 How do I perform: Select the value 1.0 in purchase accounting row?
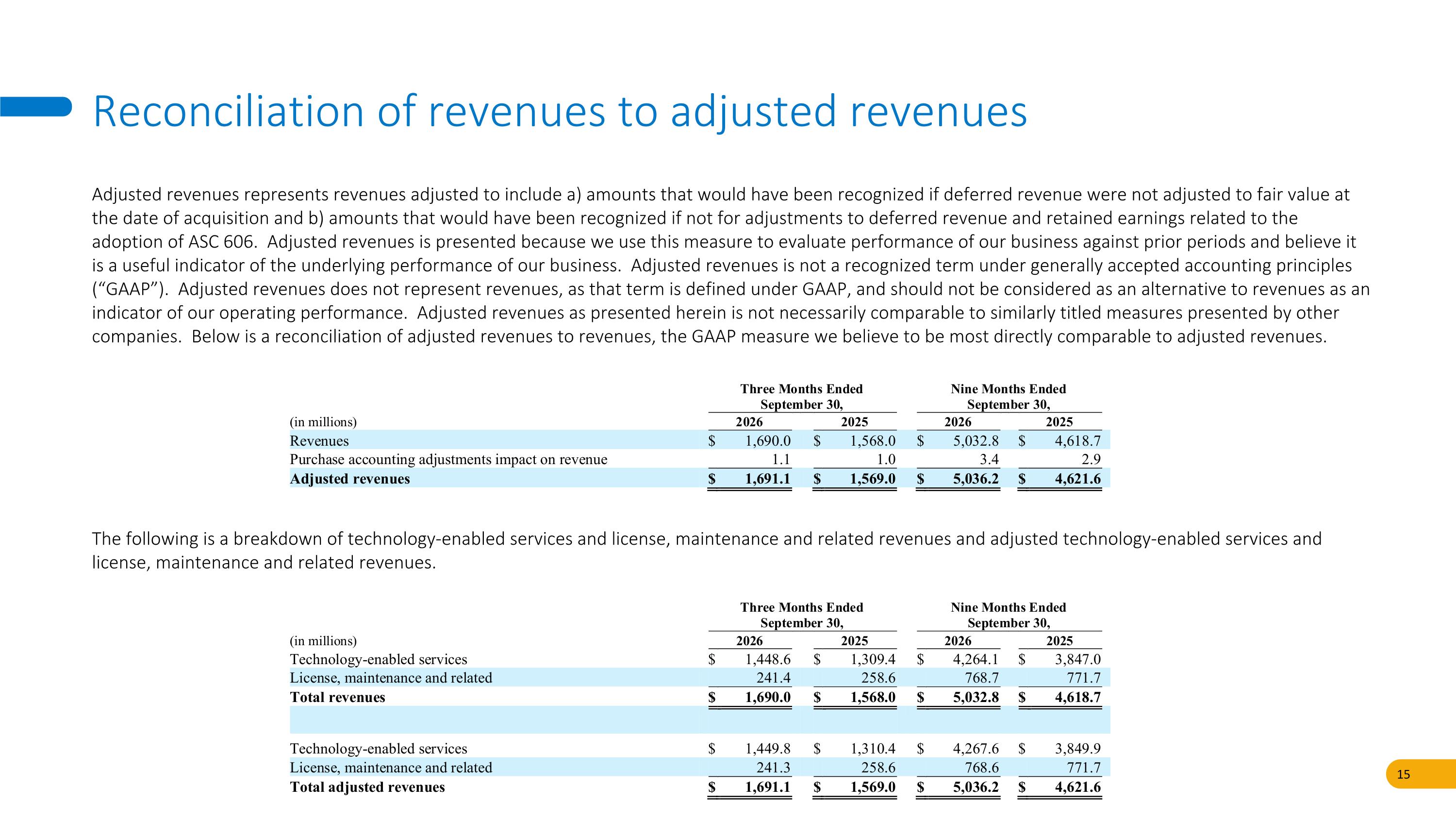tap(886, 460)
